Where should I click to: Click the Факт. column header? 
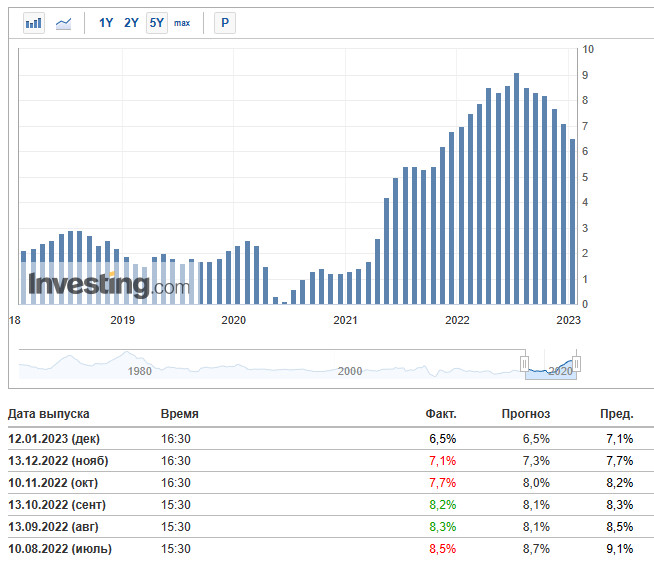[x=440, y=413]
